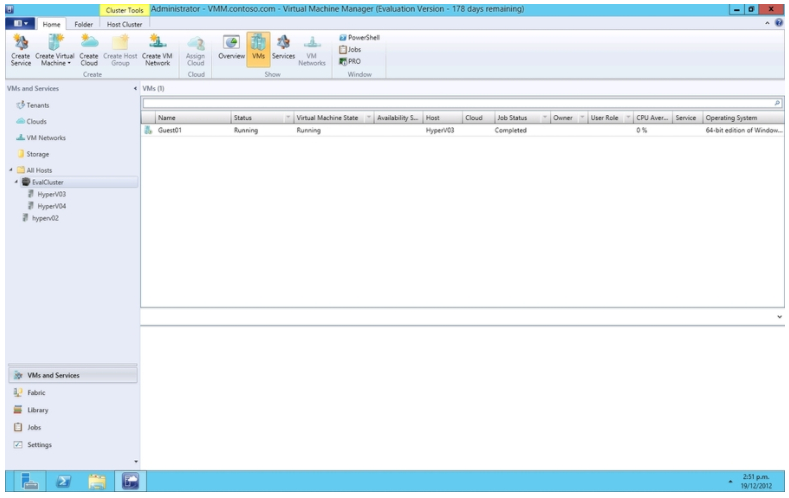
Task: Click the Completed job status cell
Action: (x=510, y=130)
